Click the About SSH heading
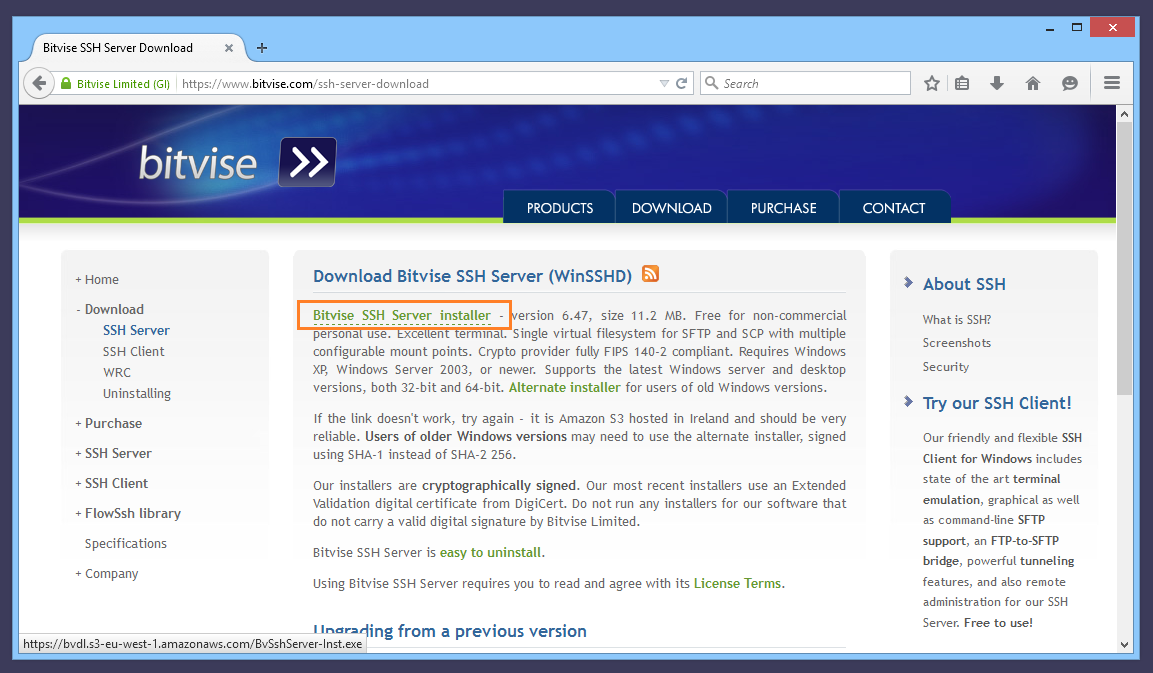Image resolution: width=1153 pixels, height=673 pixels. click(964, 284)
